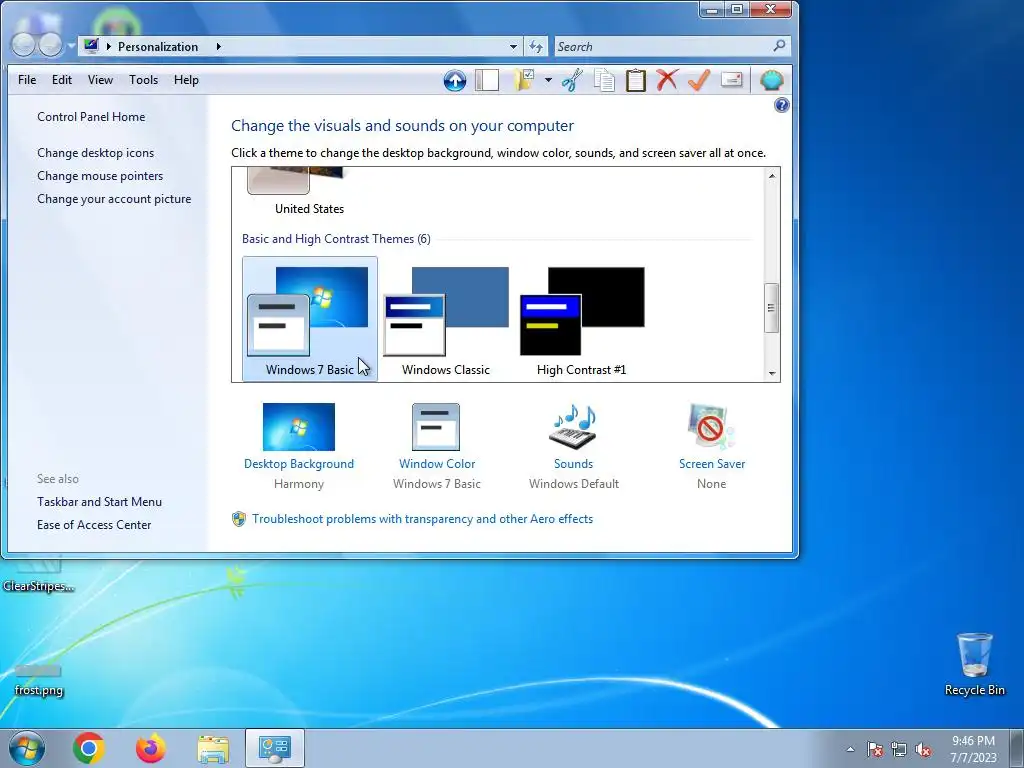The height and width of the screenshot is (768, 1024).
Task: Click the muted volume tray icon
Action: [923, 749]
